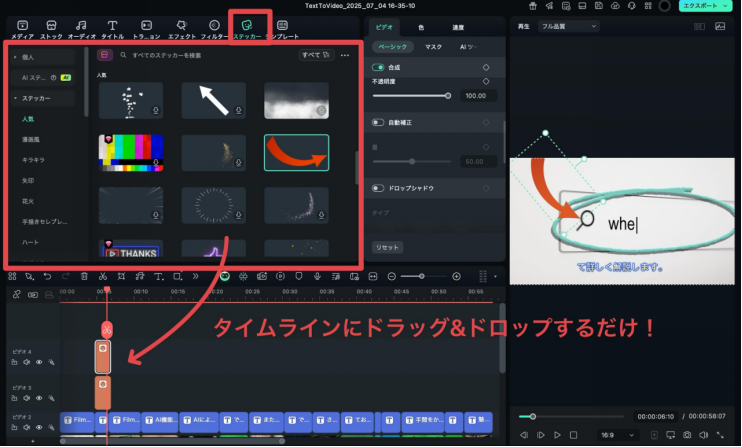The image size is (742, 447).
Task: Select the red curved arrow sticker thumbnail
Action: 297,153
